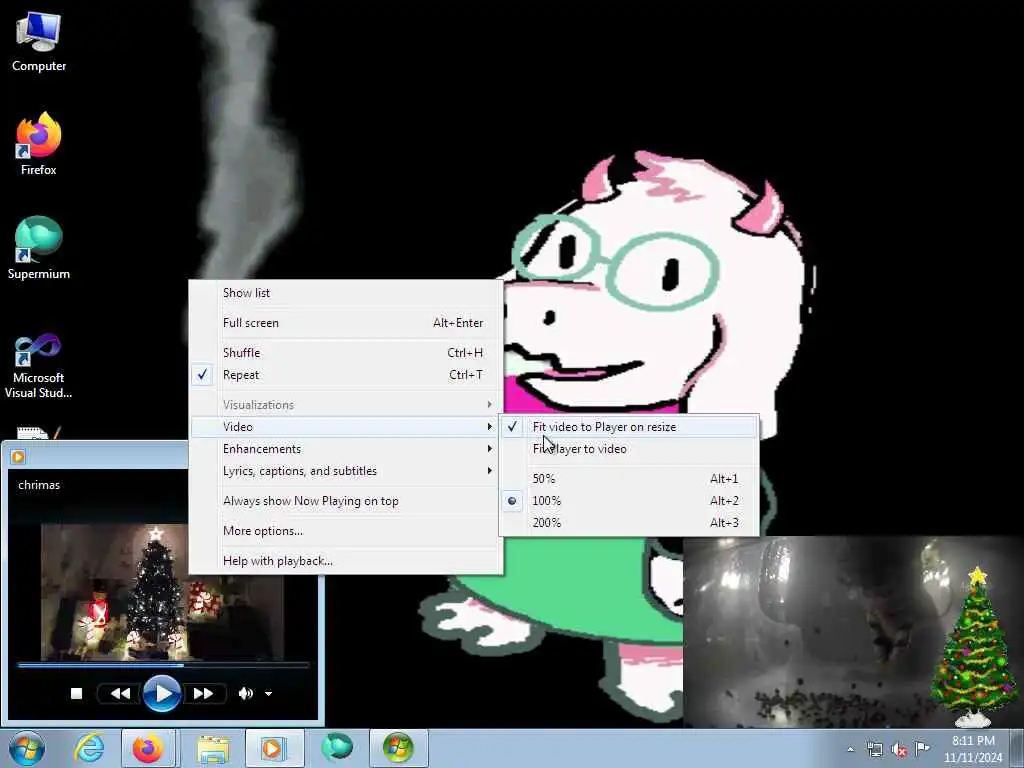Click the network tray icon
Screen dimensions: 1024x768
pyautogui.click(x=874, y=750)
